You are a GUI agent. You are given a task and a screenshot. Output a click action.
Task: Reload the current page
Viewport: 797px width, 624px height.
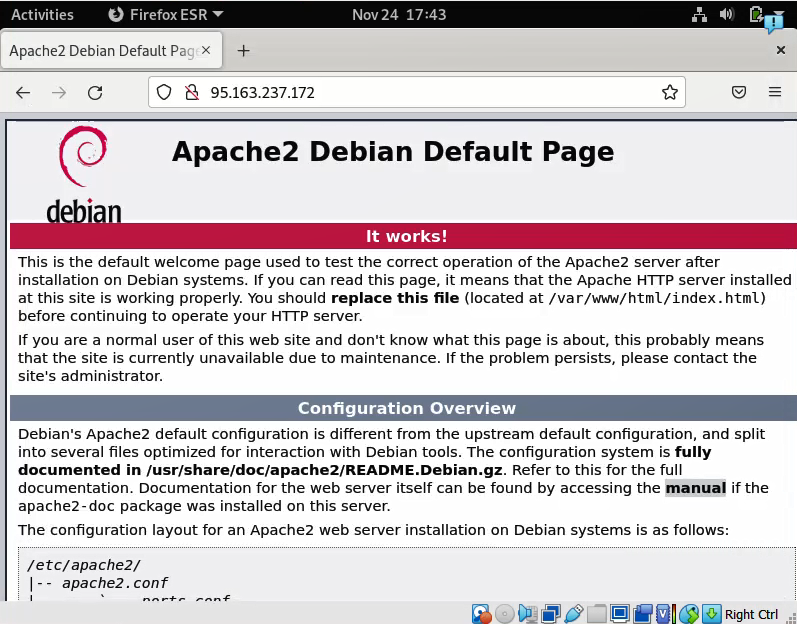pos(95,92)
